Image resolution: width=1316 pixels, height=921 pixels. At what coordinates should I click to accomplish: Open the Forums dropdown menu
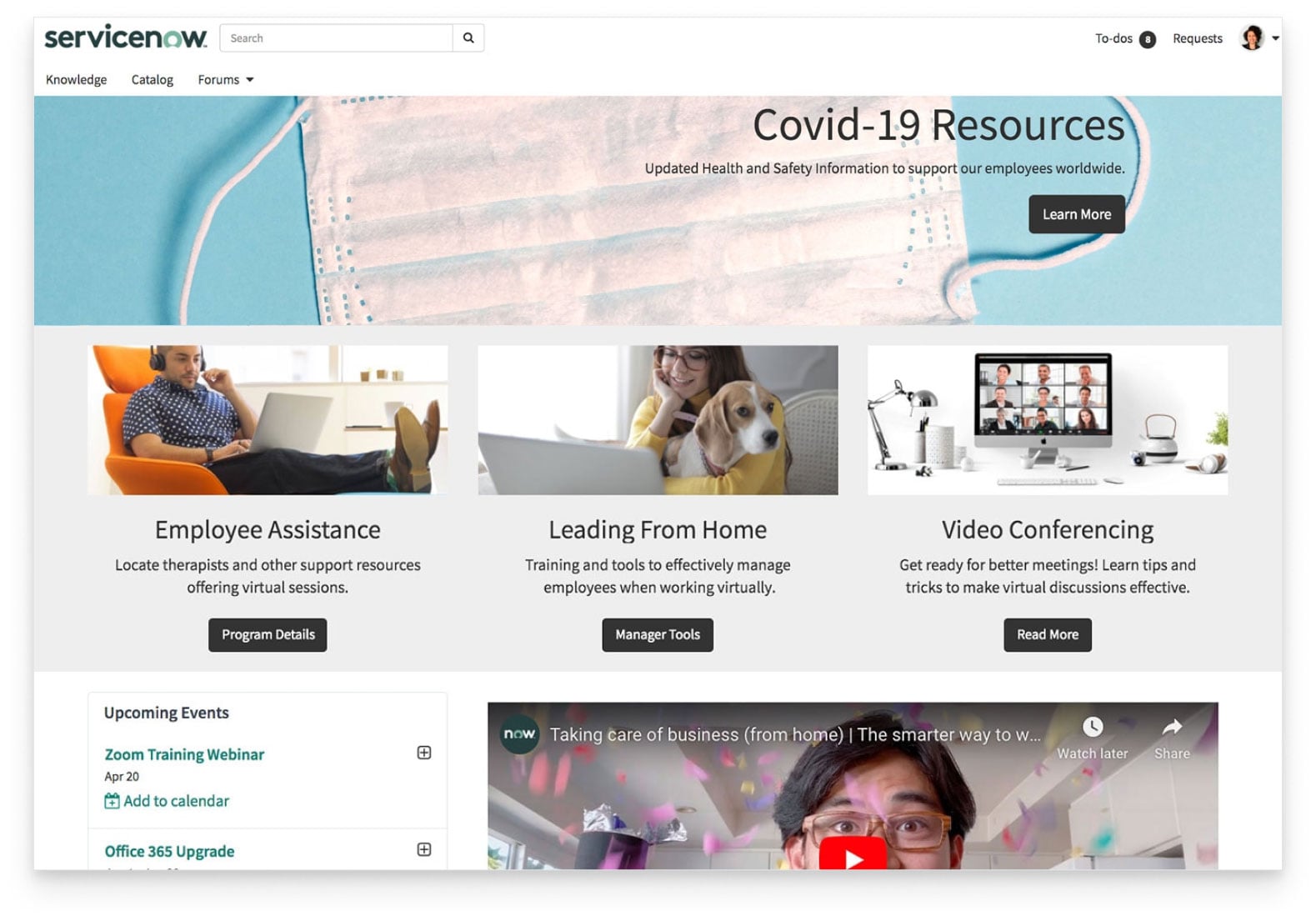click(x=225, y=80)
